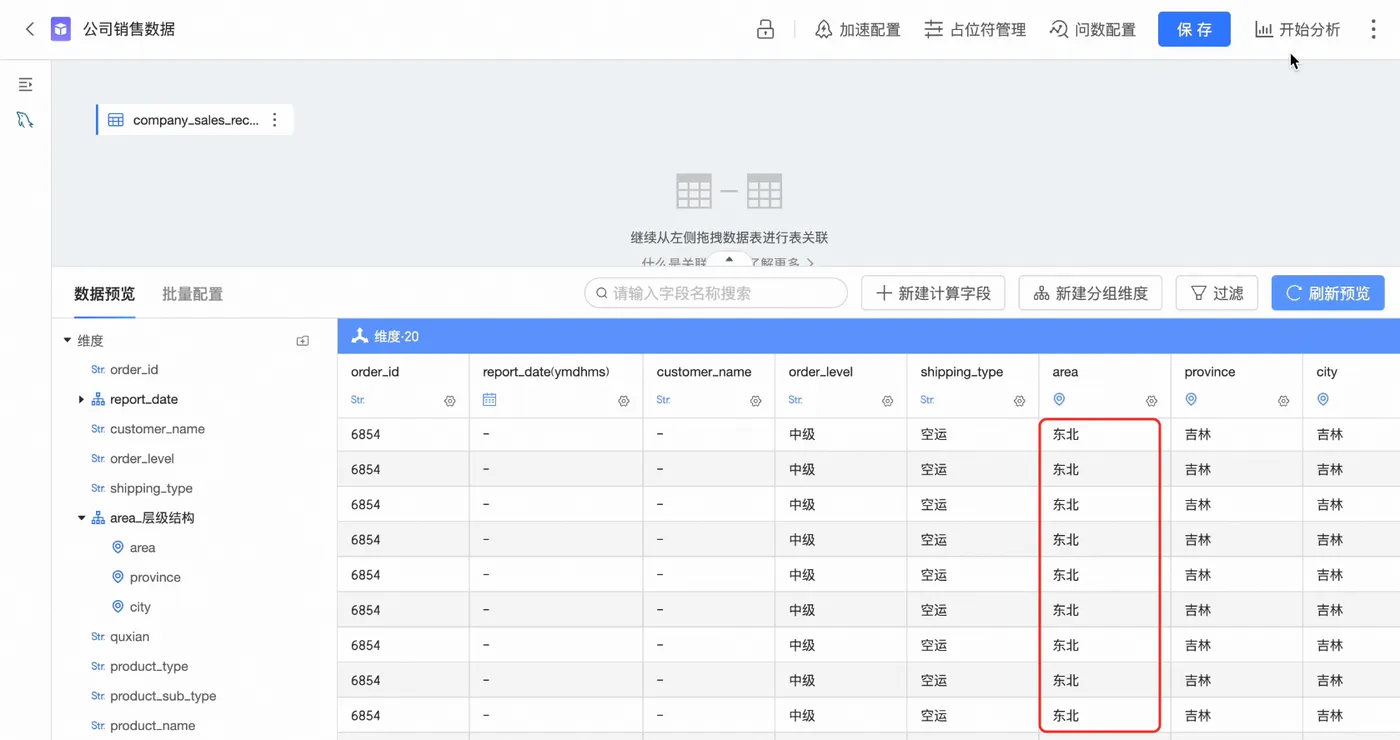Select product_sub_type in dimension tree
1400x740 pixels.
click(163, 696)
